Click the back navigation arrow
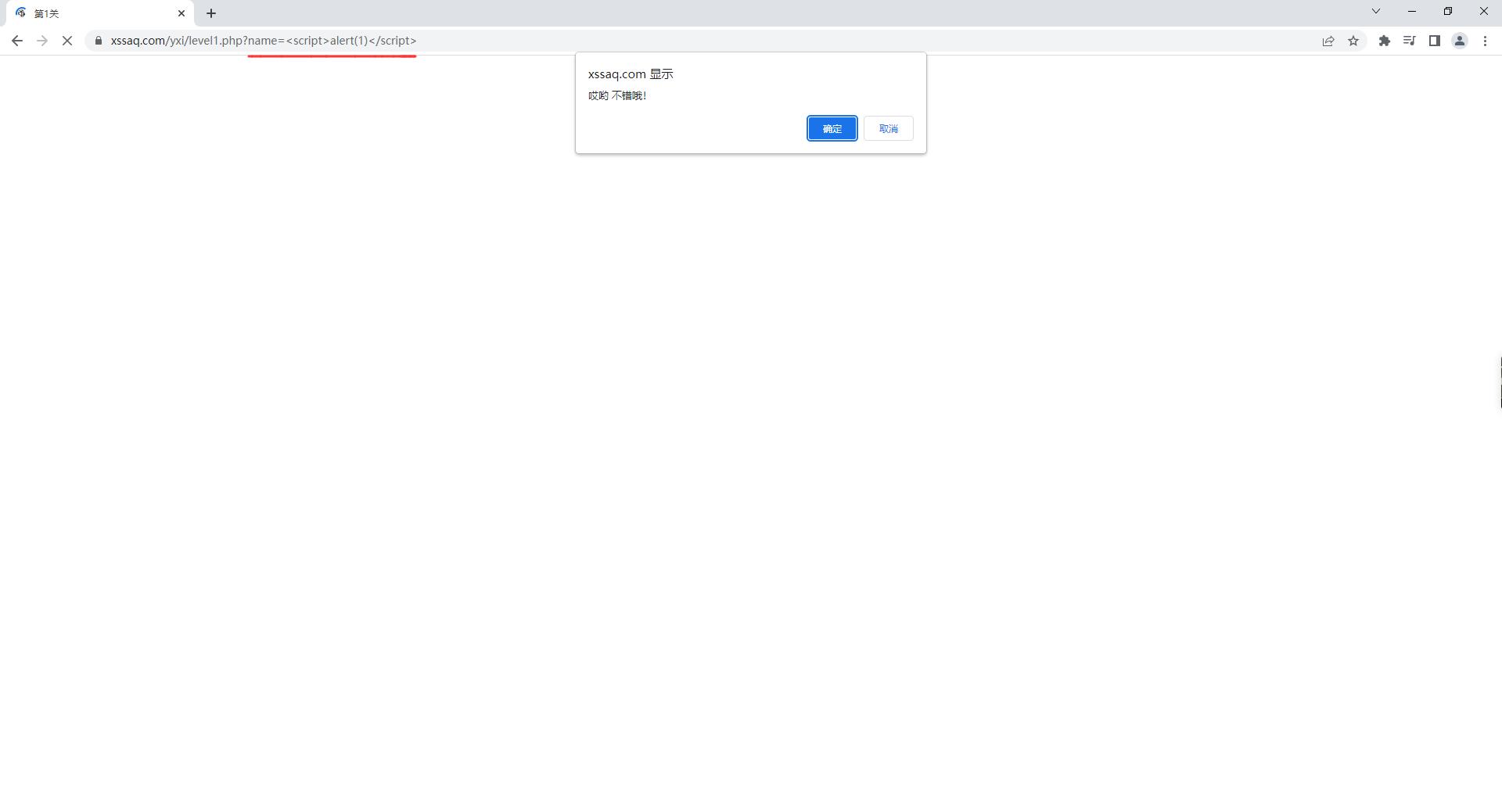Screen dimensions: 1502x812 pos(17,41)
